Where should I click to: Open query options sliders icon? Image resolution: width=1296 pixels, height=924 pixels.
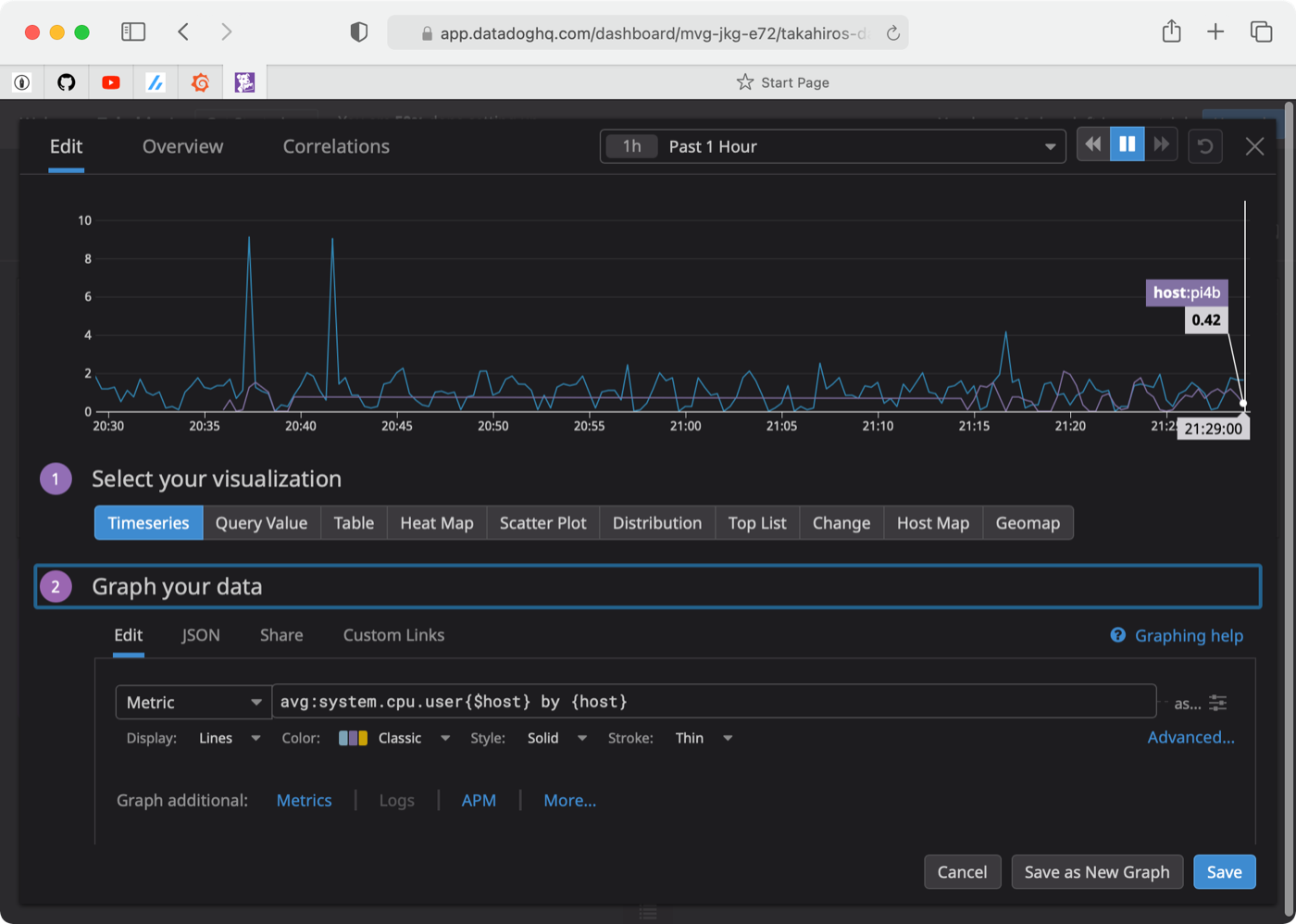click(1218, 703)
